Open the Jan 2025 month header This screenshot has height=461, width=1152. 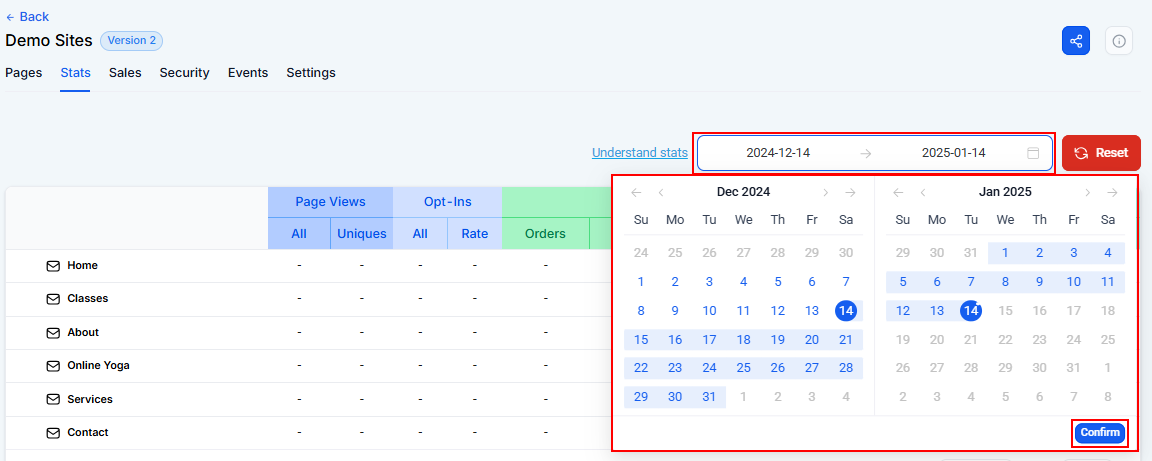1005,192
